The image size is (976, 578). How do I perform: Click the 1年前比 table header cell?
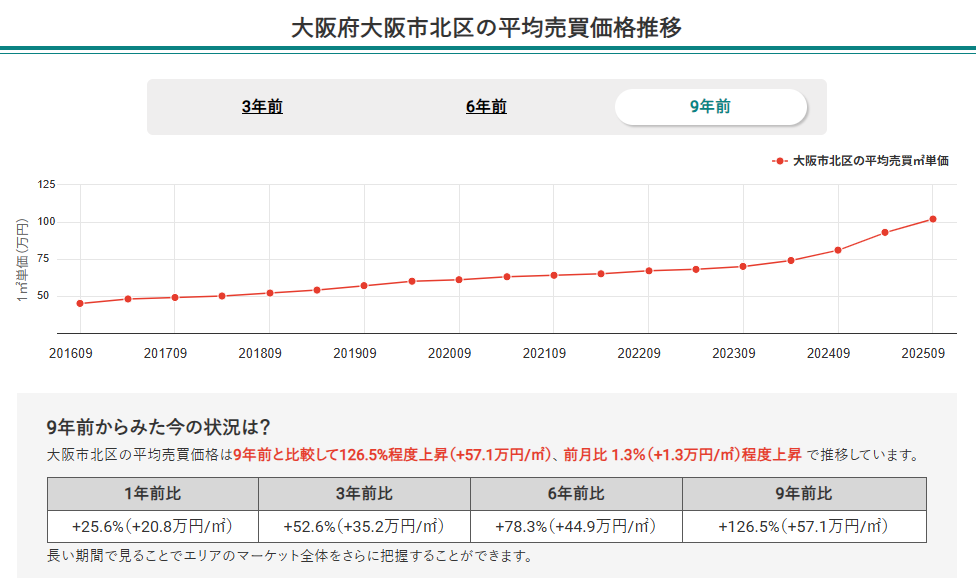click(152, 494)
